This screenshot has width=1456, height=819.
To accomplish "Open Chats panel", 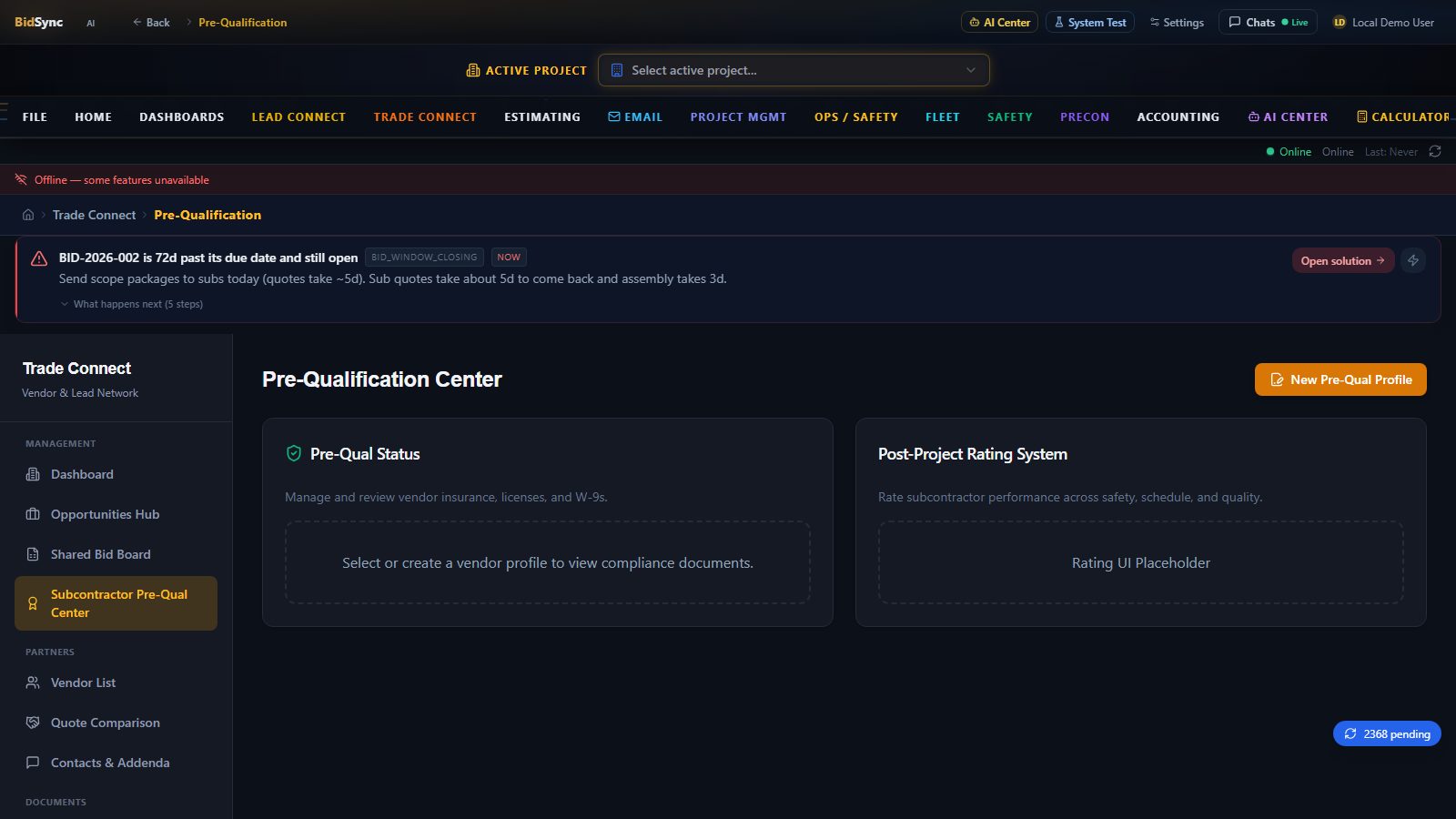I will click(1268, 22).
